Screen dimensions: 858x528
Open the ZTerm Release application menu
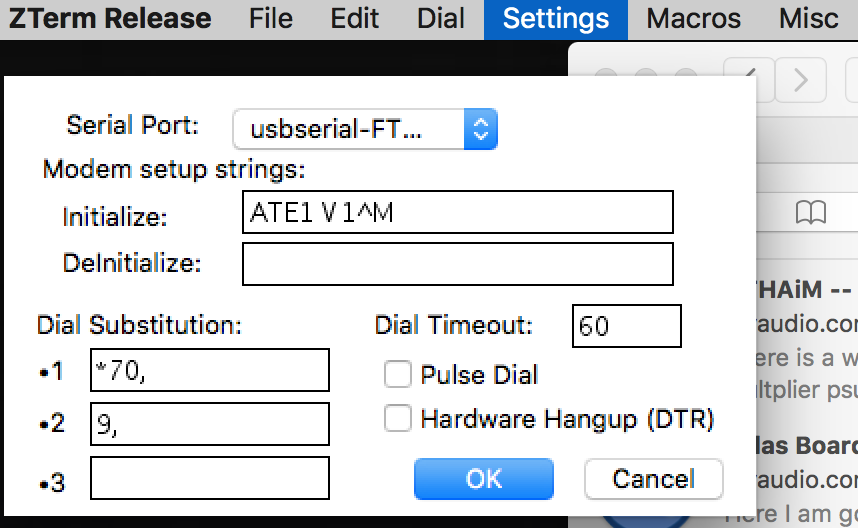tap(110, 19)
